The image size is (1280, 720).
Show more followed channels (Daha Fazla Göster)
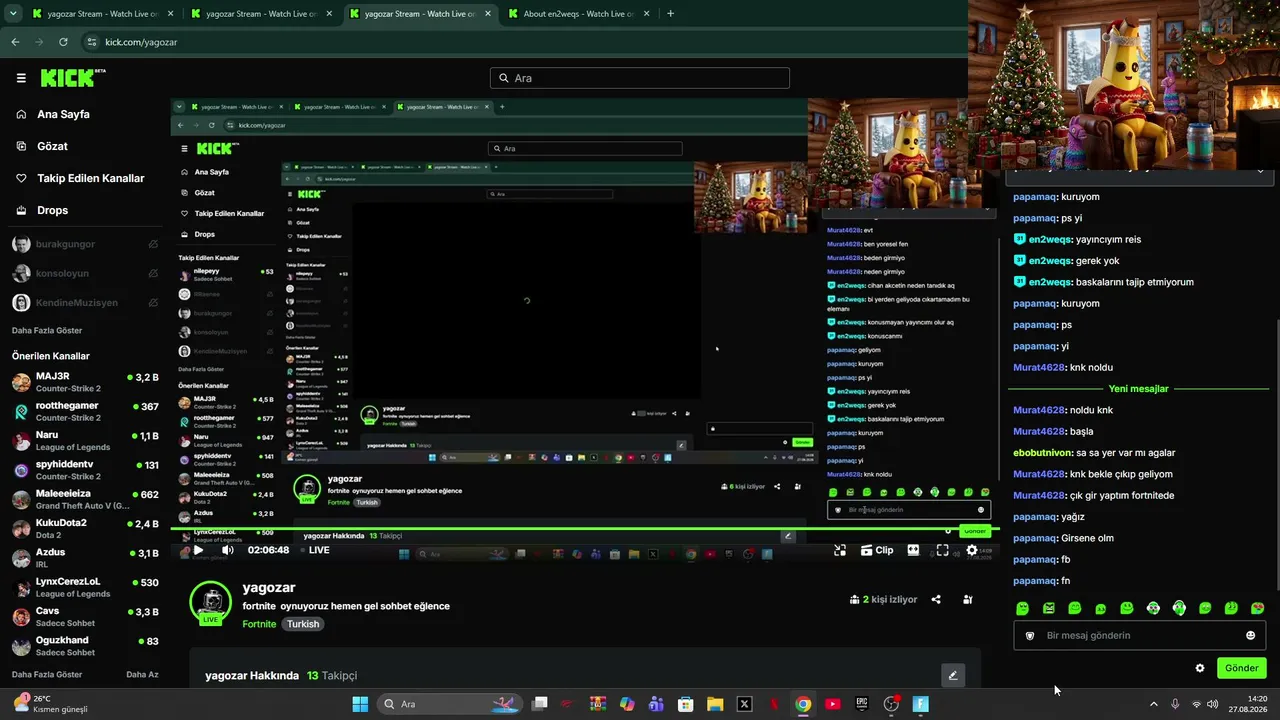(47, 330)
